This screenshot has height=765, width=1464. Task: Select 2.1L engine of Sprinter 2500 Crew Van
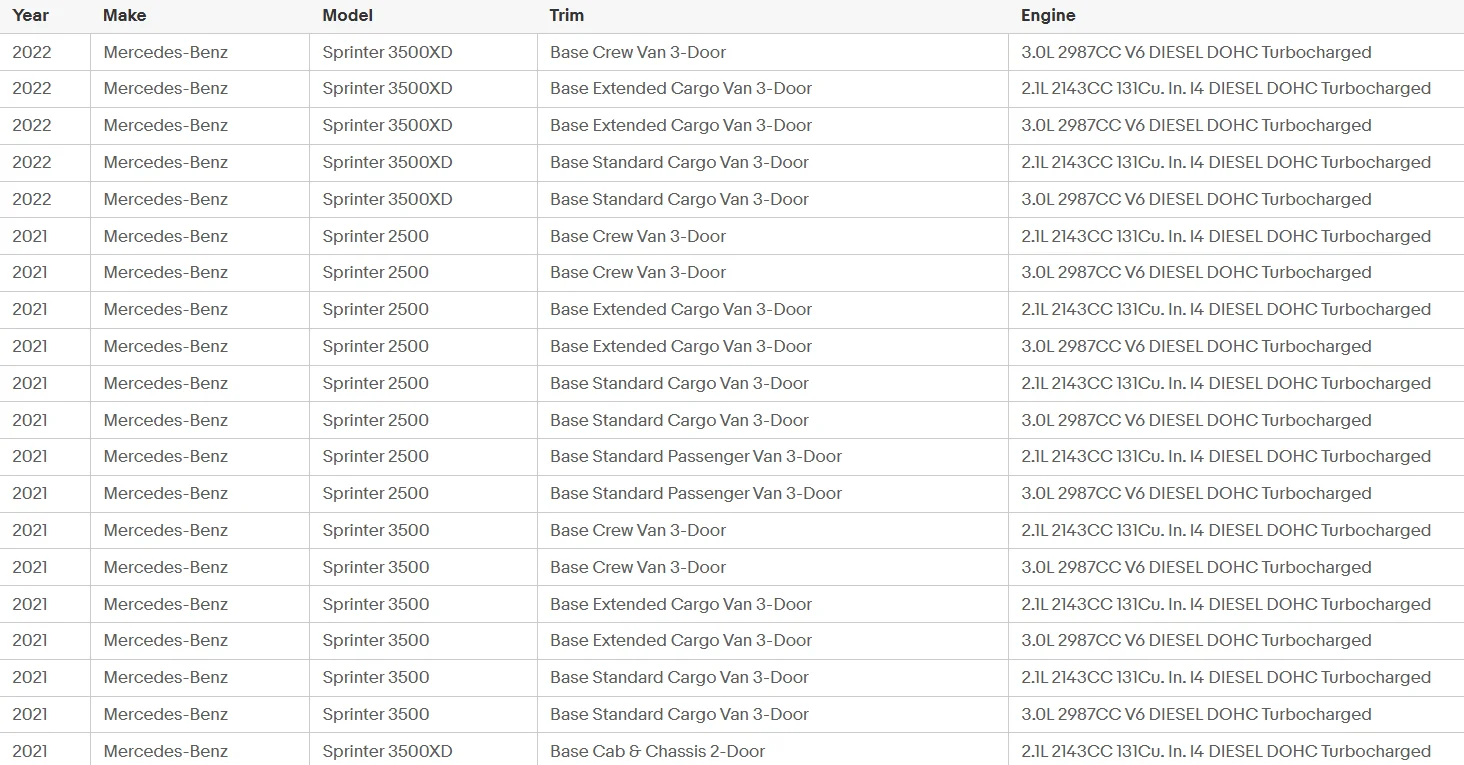pyautogui.click(x=1226, y=236)
